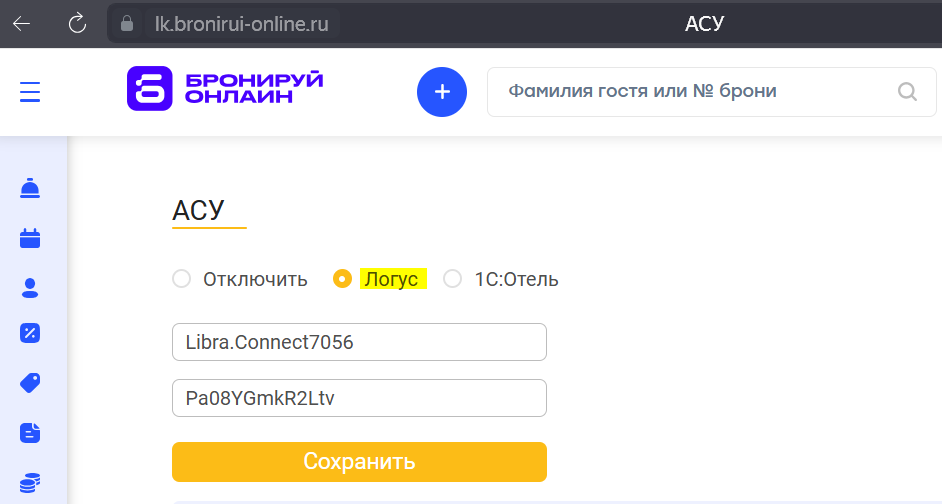Click the Libra.Connect7056 login field
Screen dimensions: 942x504
click(x=359, y=342)
